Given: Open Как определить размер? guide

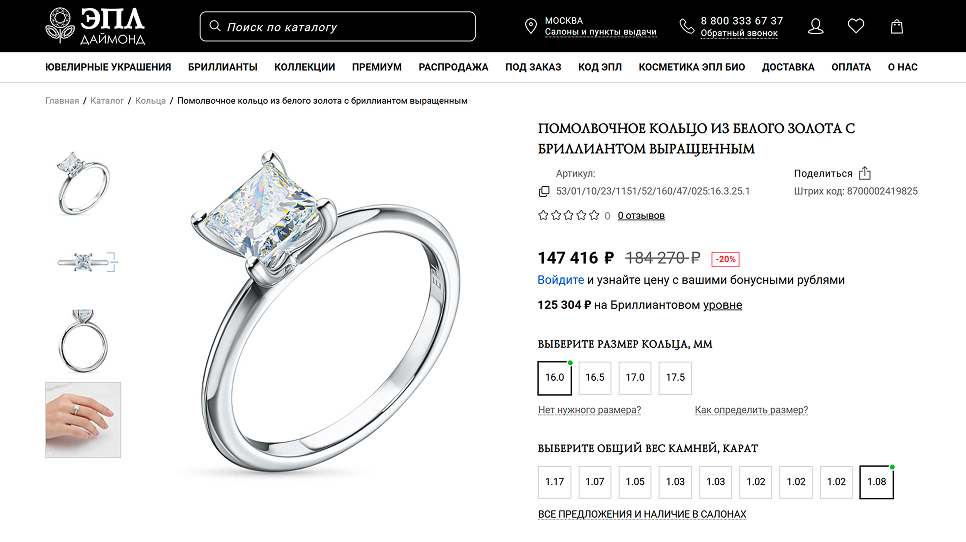Looking at the screenshot, I should pos(751,410).
